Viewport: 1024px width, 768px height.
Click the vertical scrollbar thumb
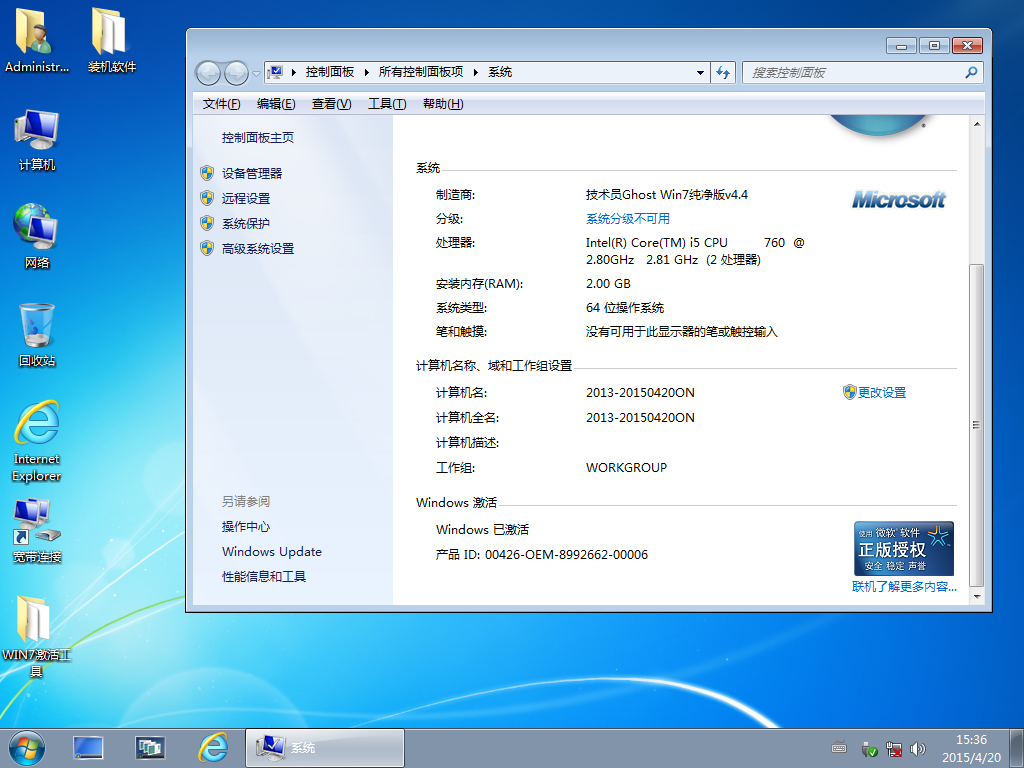pyautogui.click(x=977, y=425)
